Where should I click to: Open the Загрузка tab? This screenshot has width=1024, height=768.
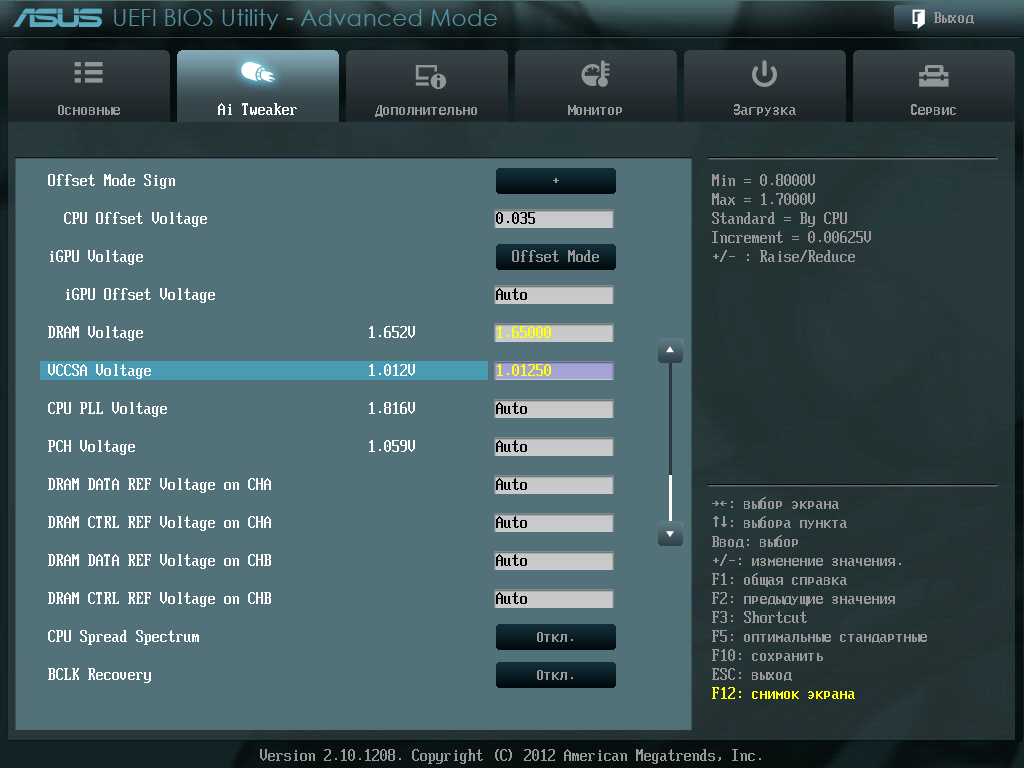pyautogui.click(x=765, y=86)
